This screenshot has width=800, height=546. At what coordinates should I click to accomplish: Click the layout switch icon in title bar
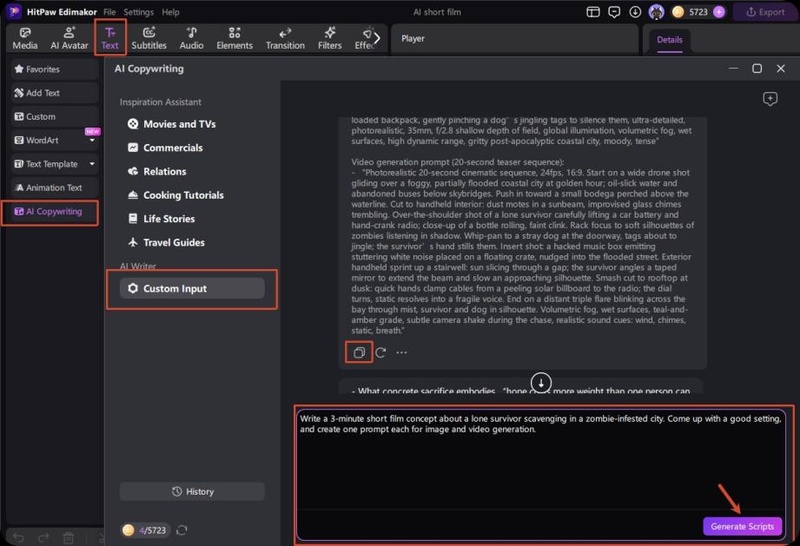593,12
